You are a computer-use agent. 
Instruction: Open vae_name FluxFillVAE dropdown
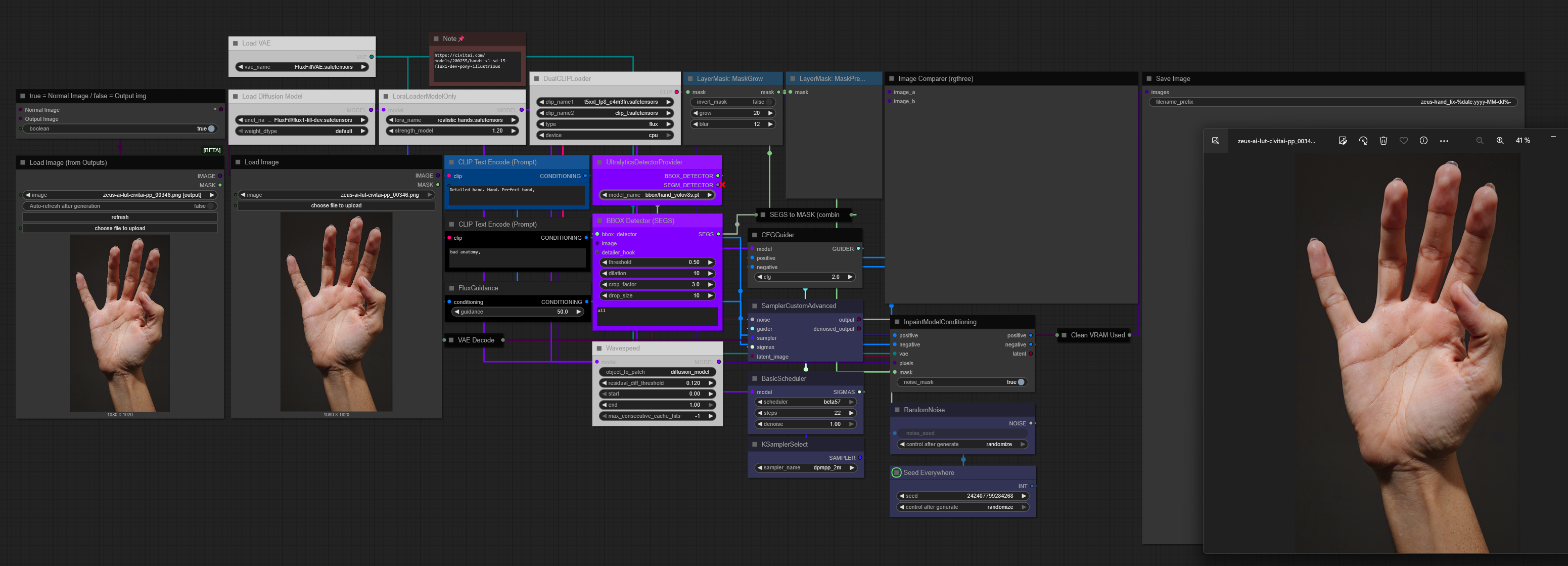click(302, 67)
